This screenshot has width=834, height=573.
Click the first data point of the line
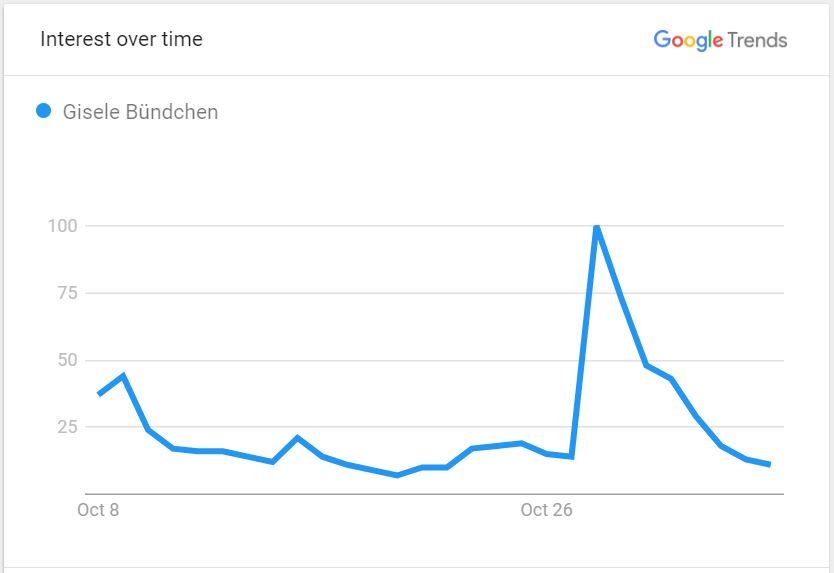99,394
